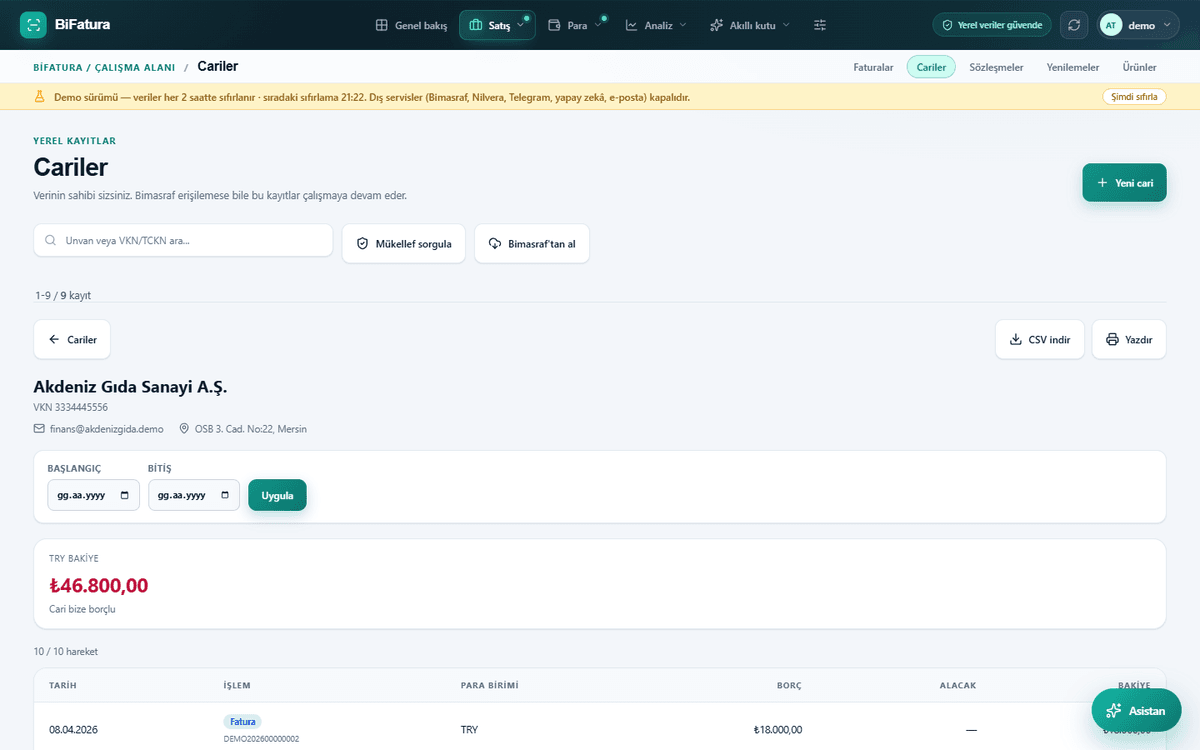Click the DEMO202600000002 invoice number
1200x750 pixels.
[x=261, y=739]
